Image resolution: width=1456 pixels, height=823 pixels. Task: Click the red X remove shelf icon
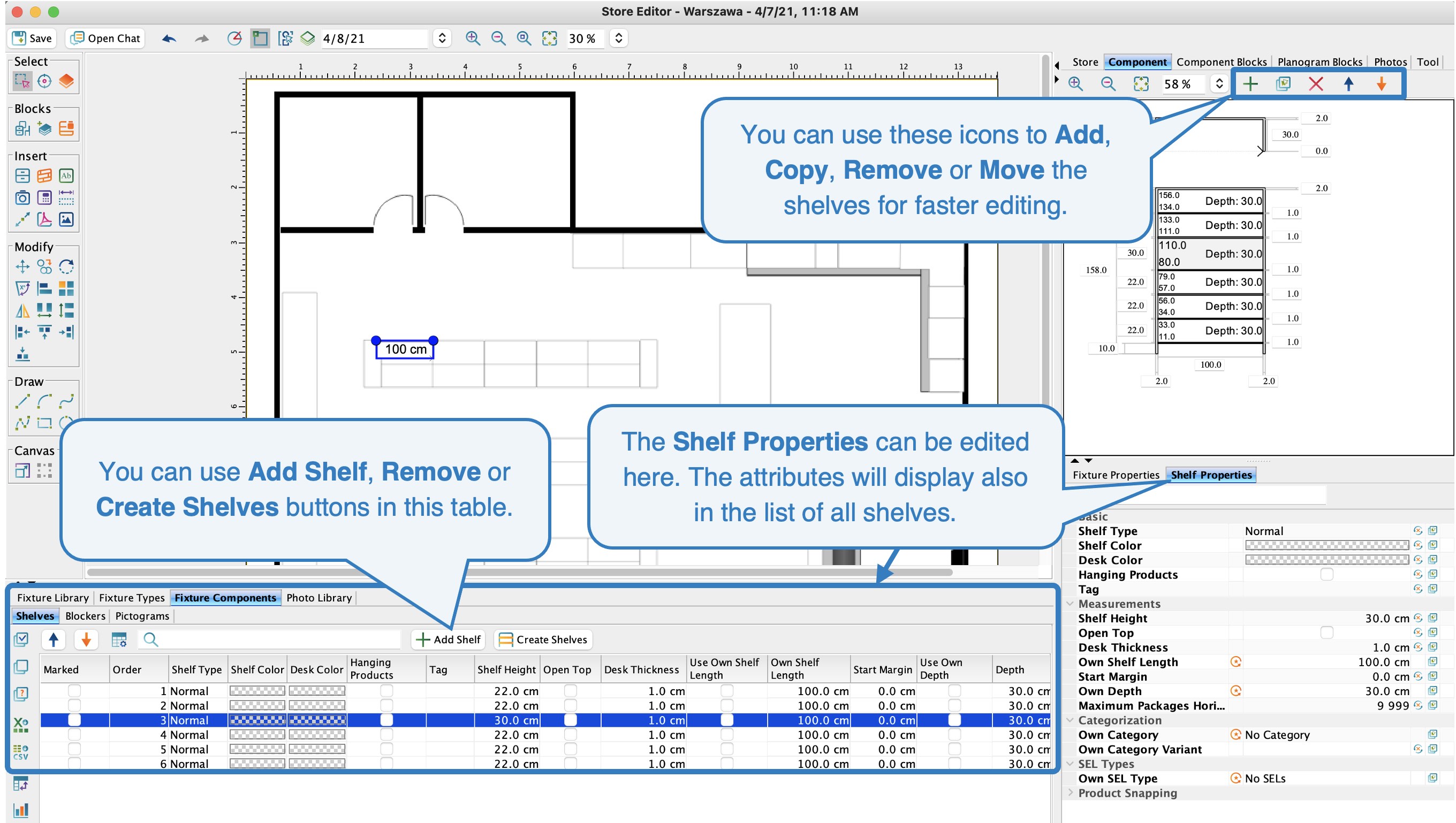tap(1316, 83)
